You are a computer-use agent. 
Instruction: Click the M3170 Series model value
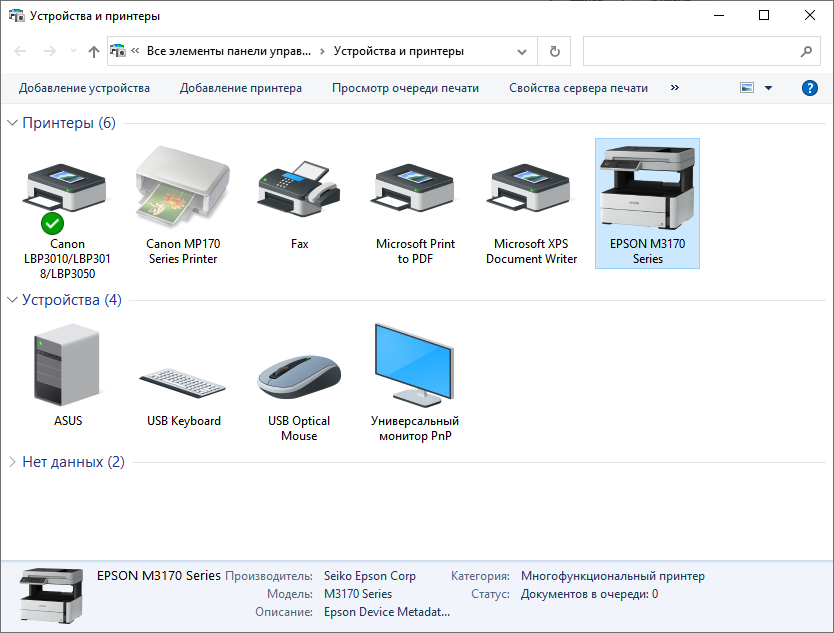[x=358, y=594]
